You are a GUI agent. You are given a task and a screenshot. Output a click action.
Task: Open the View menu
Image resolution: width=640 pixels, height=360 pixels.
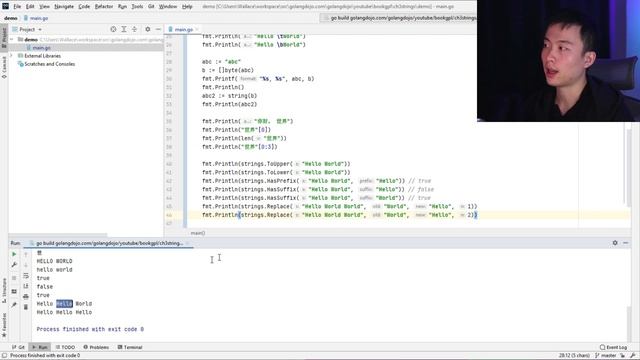(x=44, y=7)
